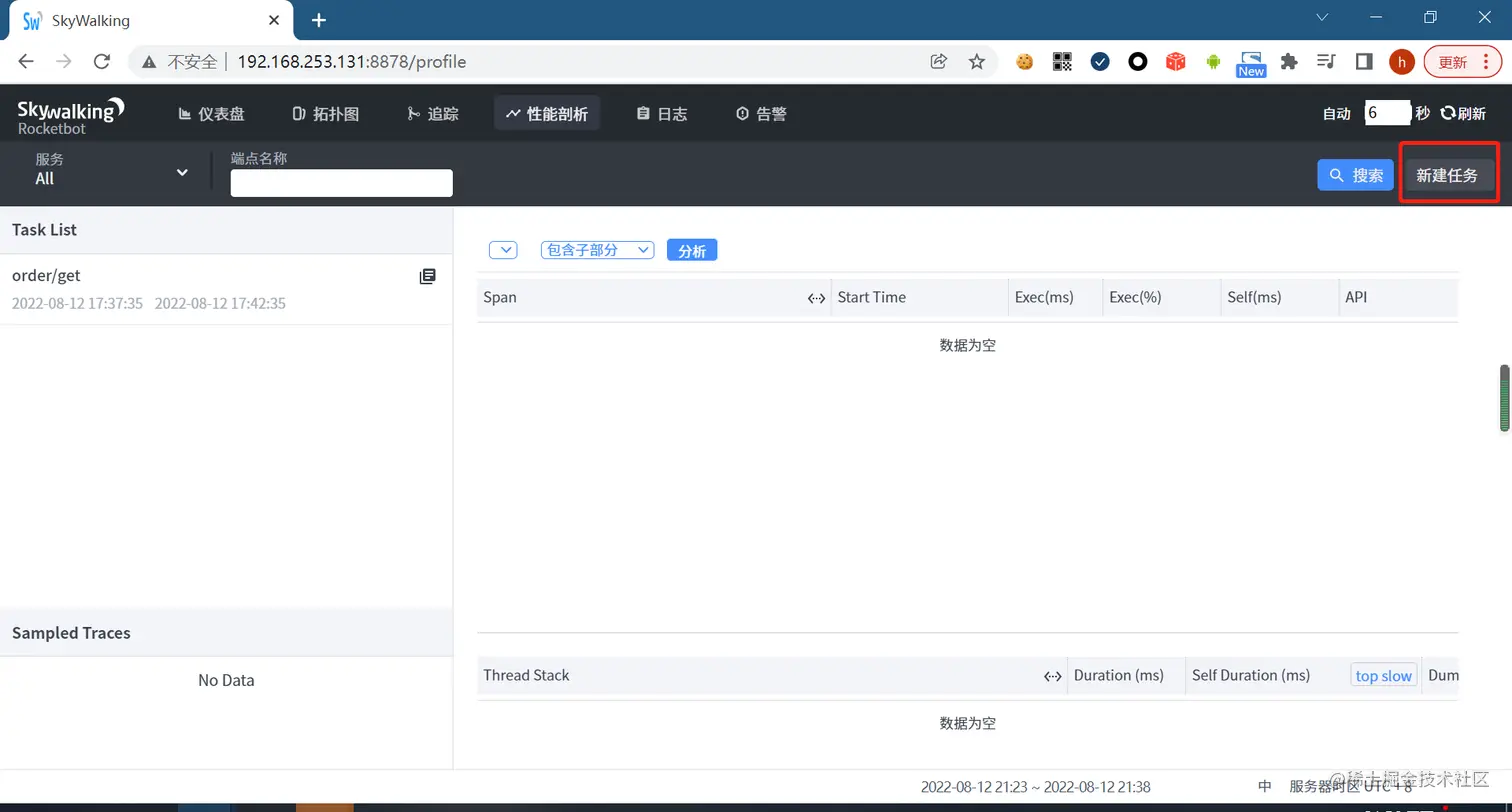The height and width of the screenshot is (812, 1512).
Task: Open the 拓扑图 topology tab
Action: click(326, 113)
